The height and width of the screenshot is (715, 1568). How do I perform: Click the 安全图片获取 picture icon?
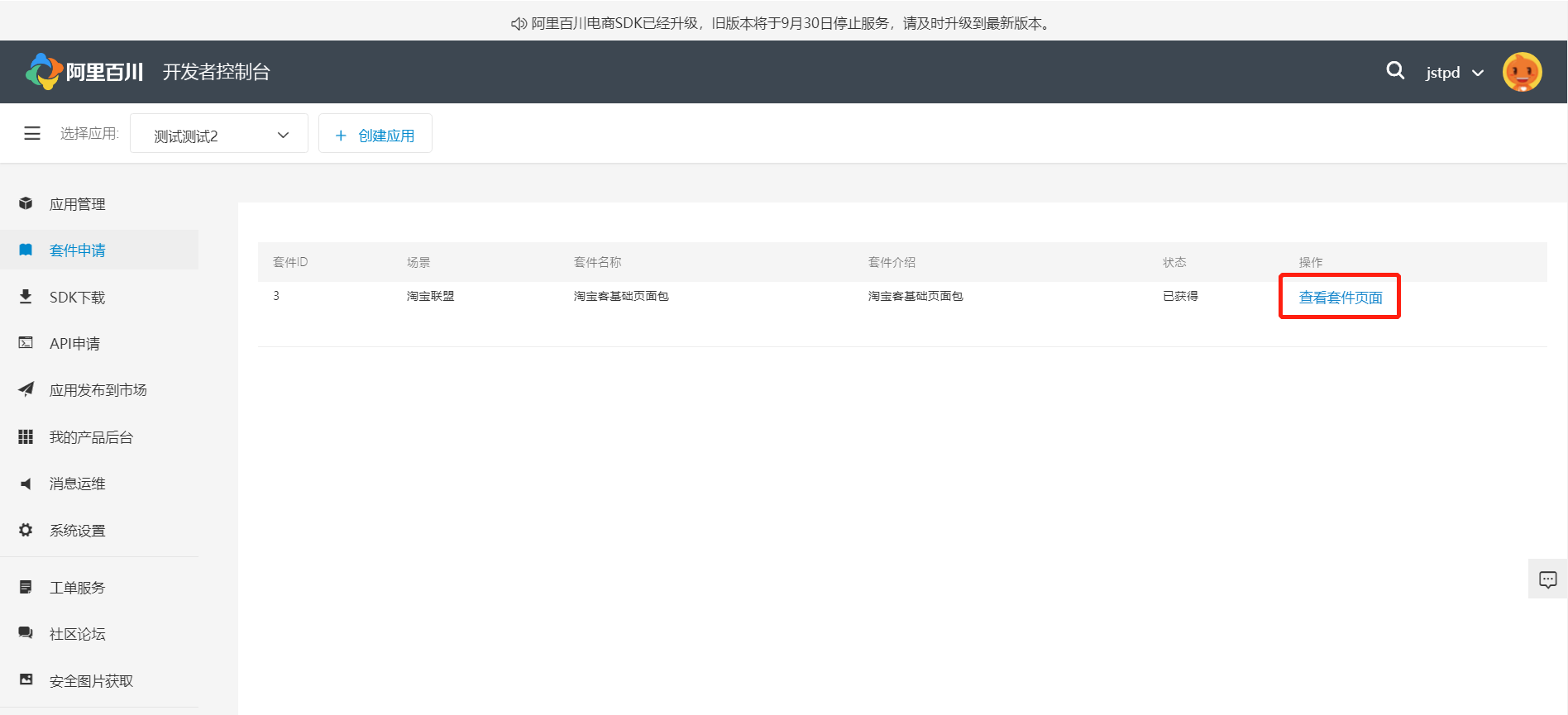click(26, 679)
